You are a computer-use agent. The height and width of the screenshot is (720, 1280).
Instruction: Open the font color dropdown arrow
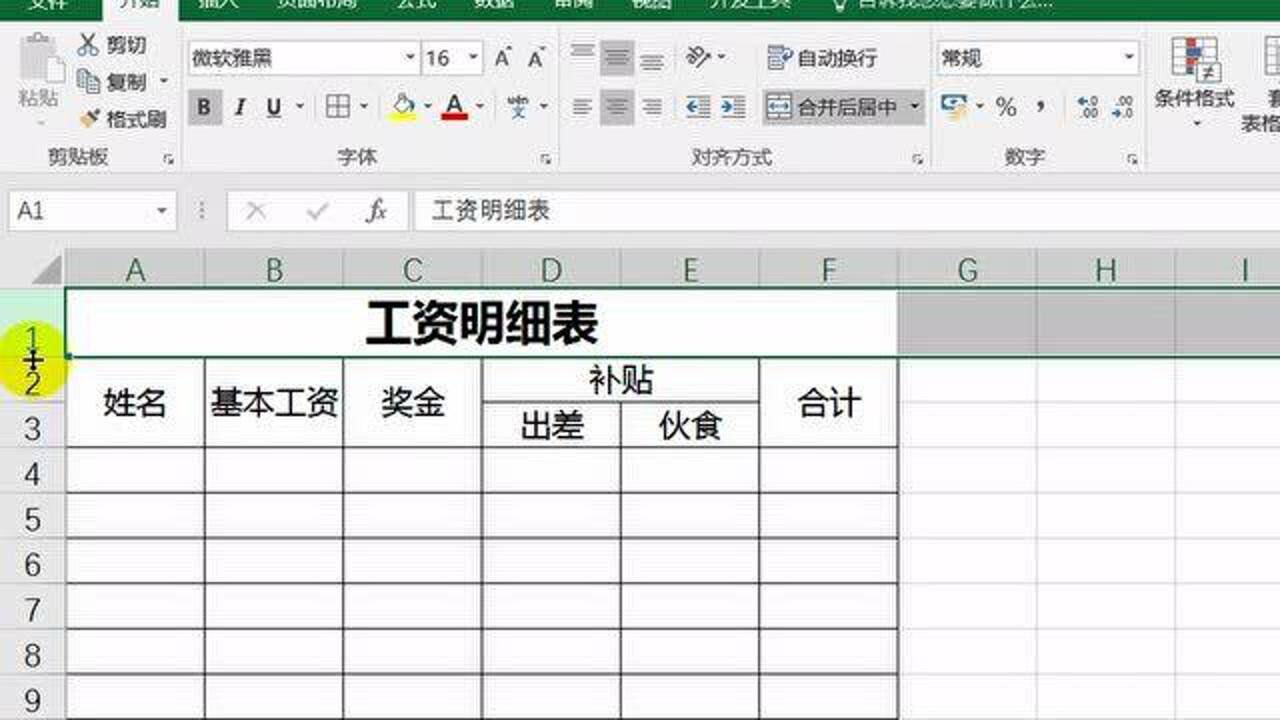(480, 106)
